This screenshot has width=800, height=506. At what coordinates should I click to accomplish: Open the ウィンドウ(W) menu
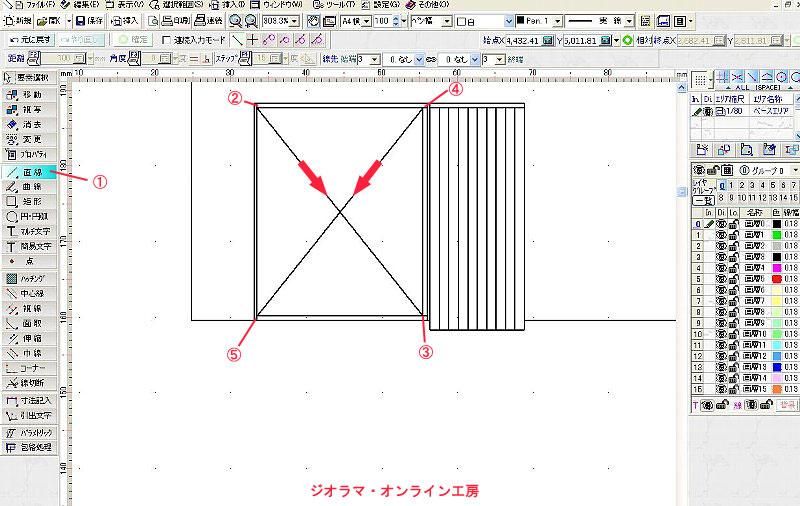click(x=284, y=5)
